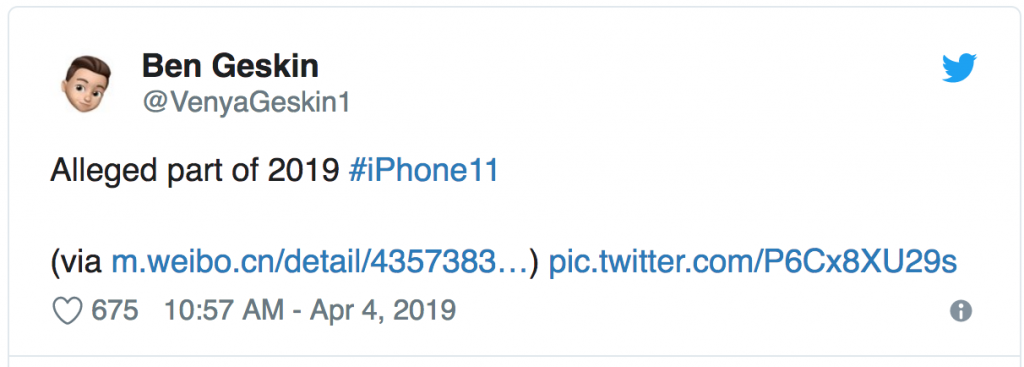Open Twitter via the blue bird logo
This screenshot has width=1024, height=367.
959,69
